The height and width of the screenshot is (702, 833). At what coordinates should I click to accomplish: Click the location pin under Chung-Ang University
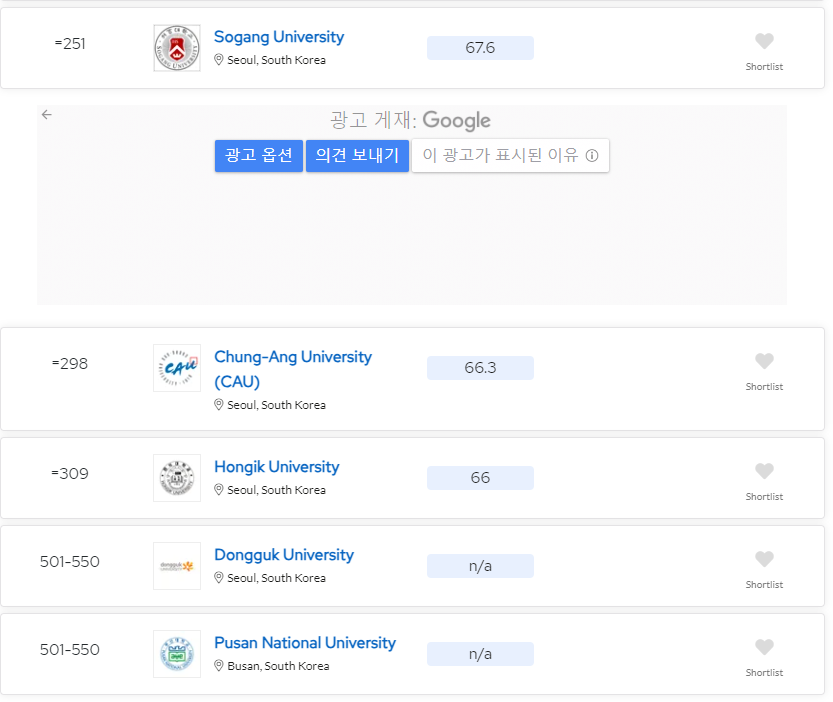(x=218, y=404)
